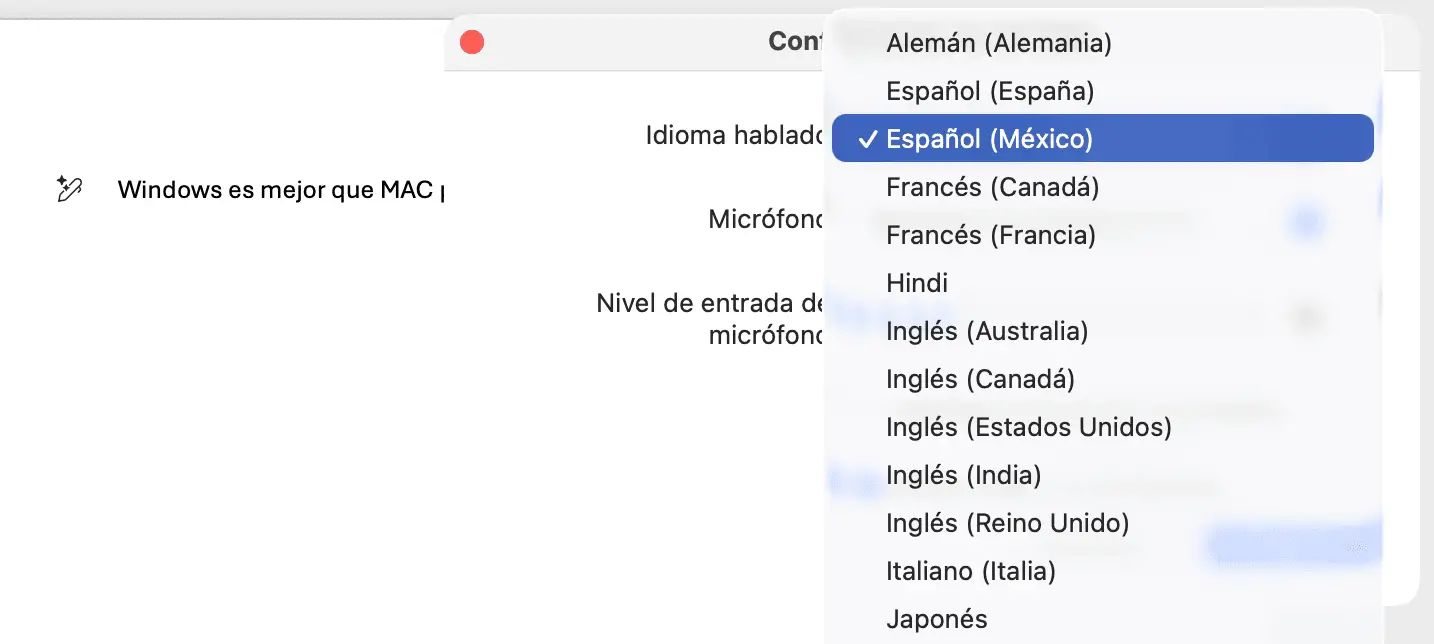Screen dimensions: 1434x644
Task: Choose Hindi from the language menu
Action: pyautogui.click(x=917, y=283)
